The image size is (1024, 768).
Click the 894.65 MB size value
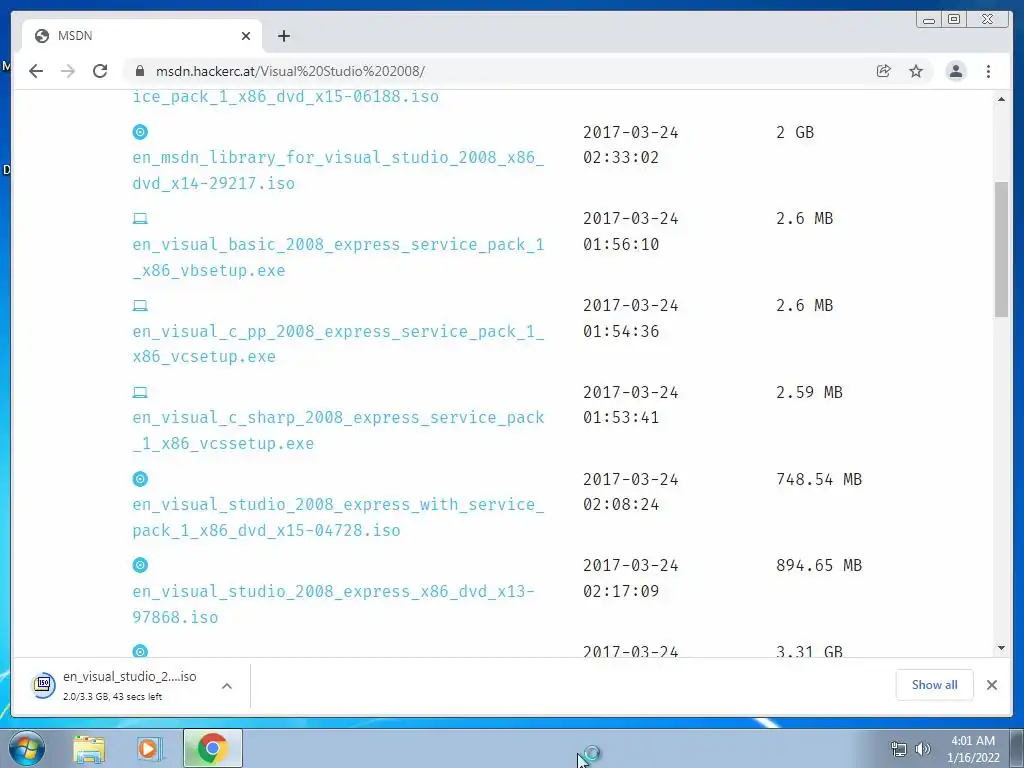point(819,566)
